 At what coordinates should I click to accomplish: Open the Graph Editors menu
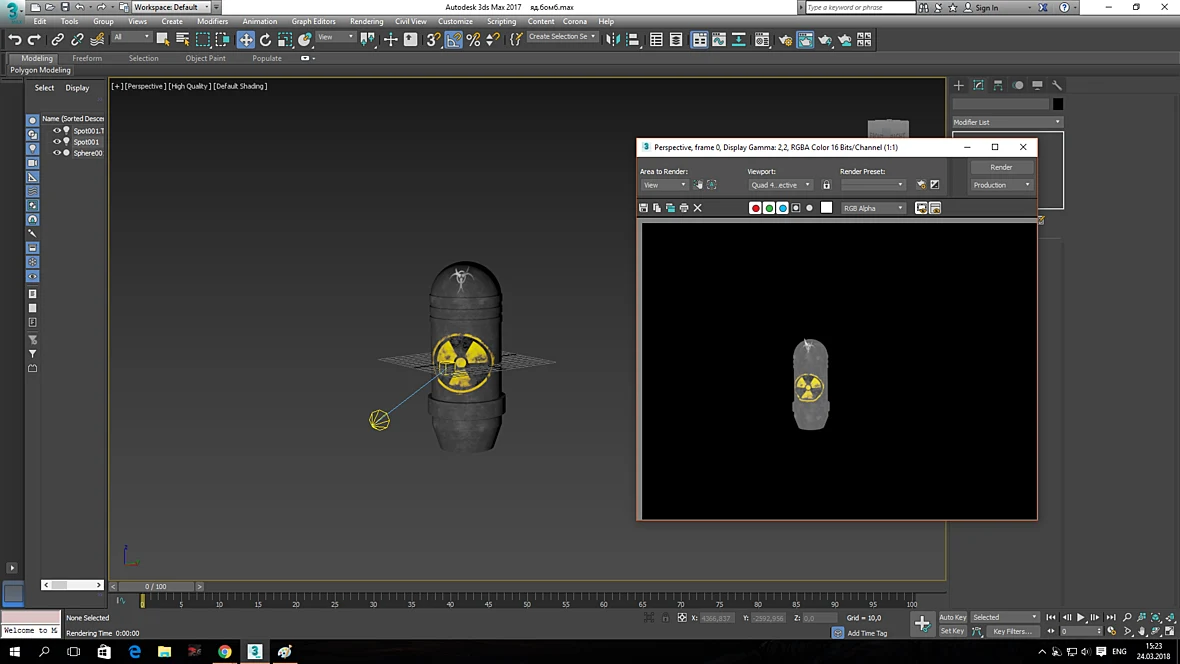[313, 21]
